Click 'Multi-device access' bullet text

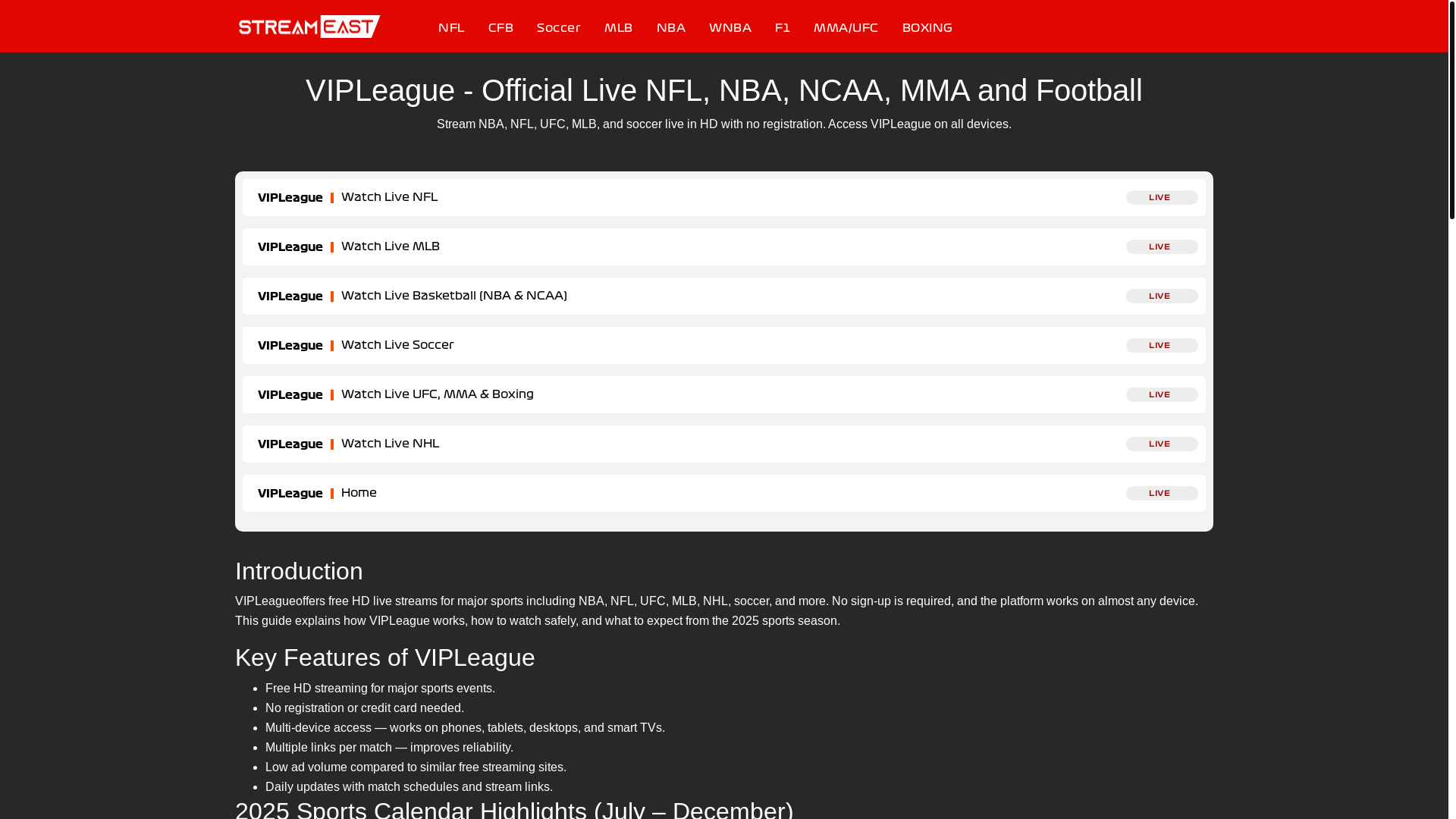(x=465, y=727)
